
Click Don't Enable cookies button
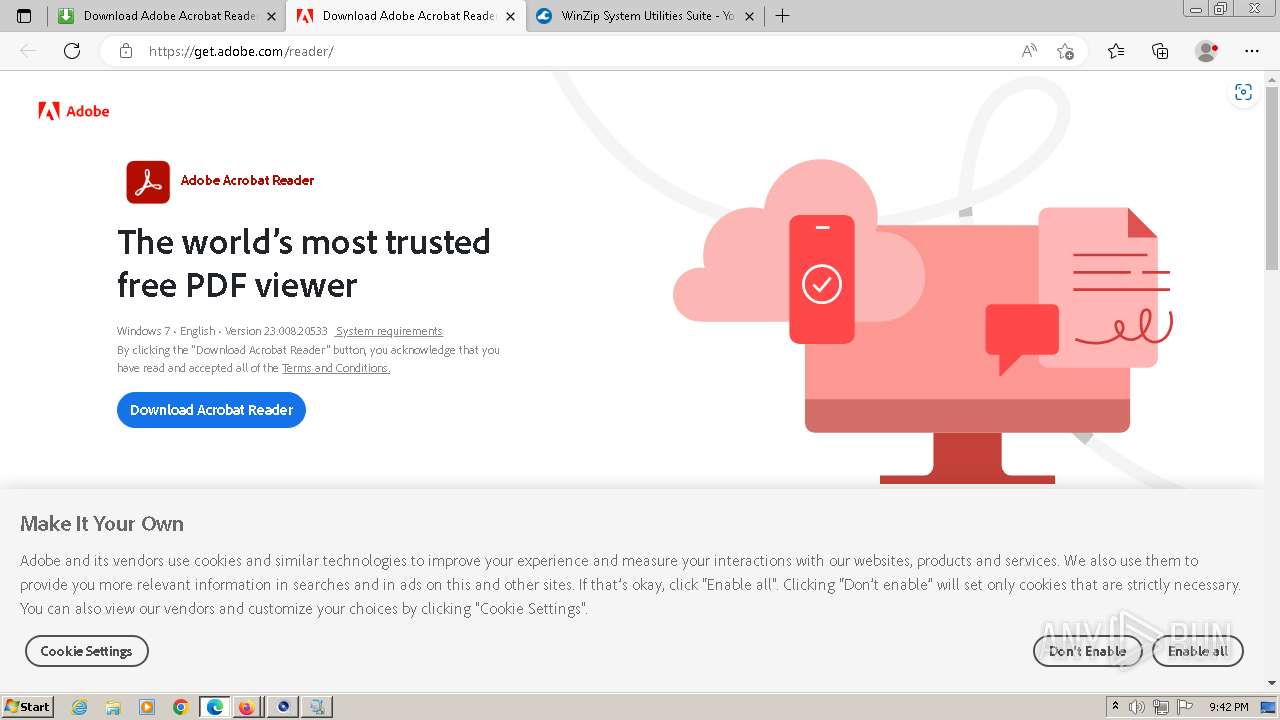pos(1088,651)
